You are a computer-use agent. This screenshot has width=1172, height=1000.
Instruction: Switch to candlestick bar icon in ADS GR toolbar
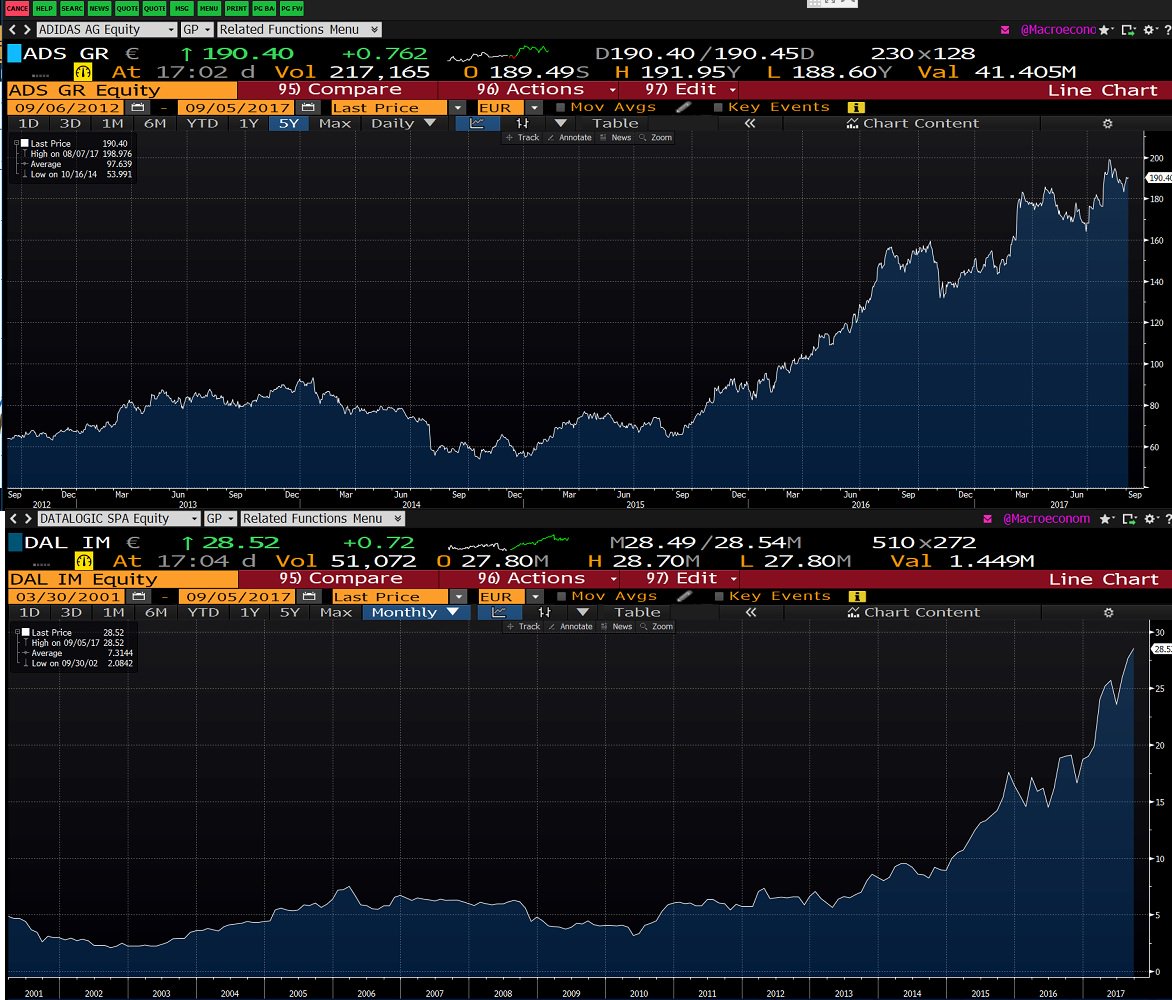tap(522, 123)
